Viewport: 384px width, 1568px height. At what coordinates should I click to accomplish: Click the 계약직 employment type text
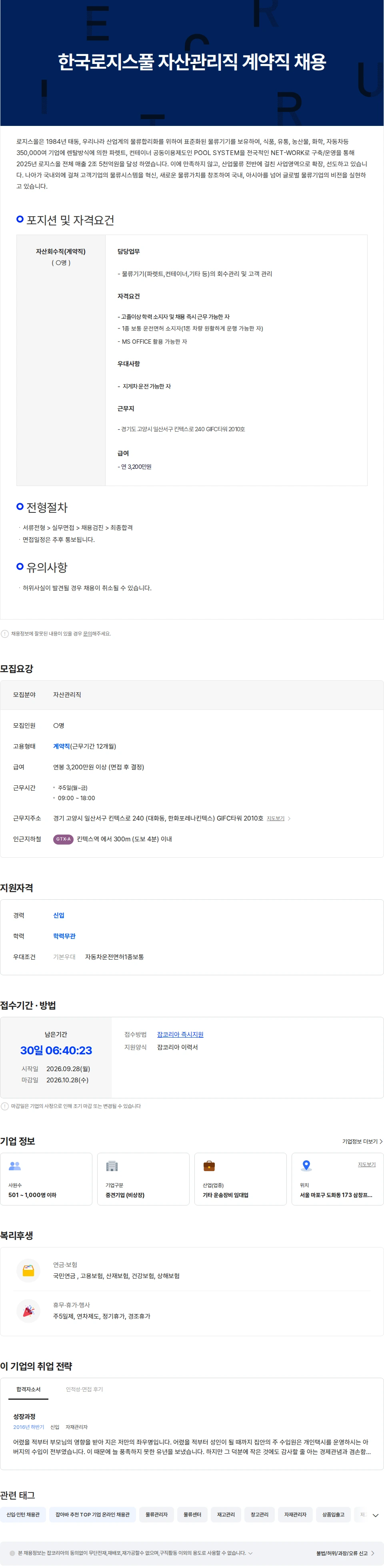pyautogui.click(x=62, y=746)
